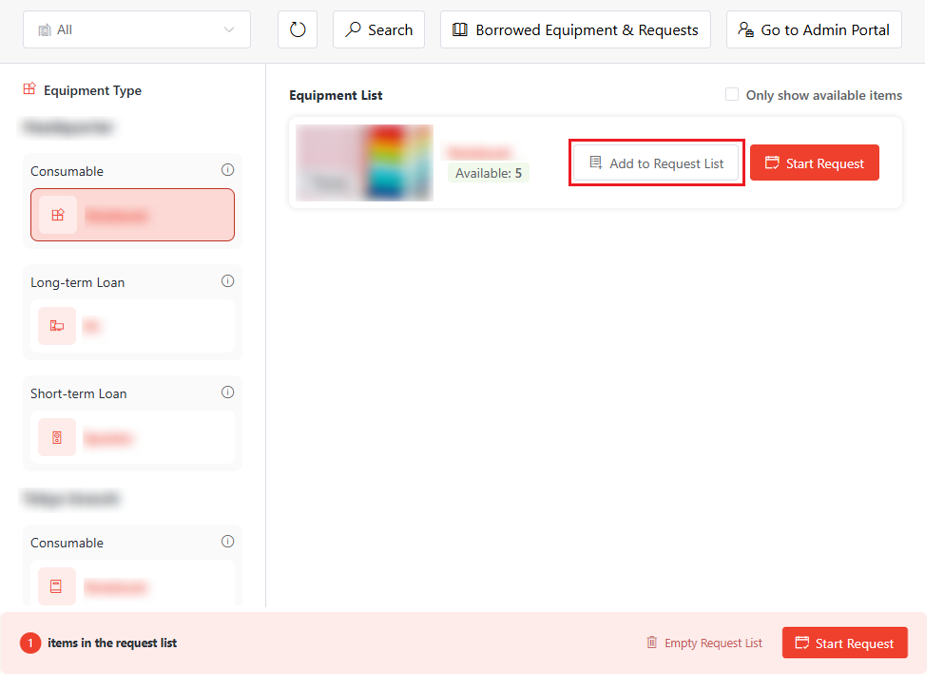Click Empty Request List link
The width and height of the screenshot is (927, 674).
[x=704, y=643]
